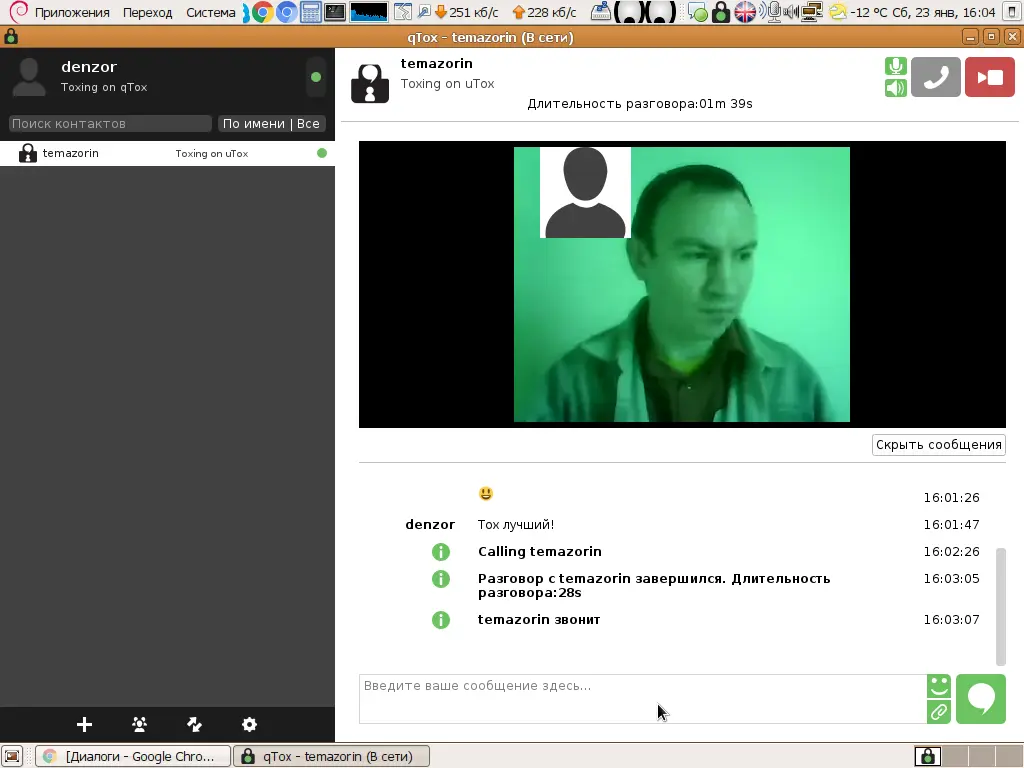Image resolution: width=1024 pixels, height=768 pixels.
Task: Click 'Toxing on qTox' status message
Action: [x=104, y=87]
